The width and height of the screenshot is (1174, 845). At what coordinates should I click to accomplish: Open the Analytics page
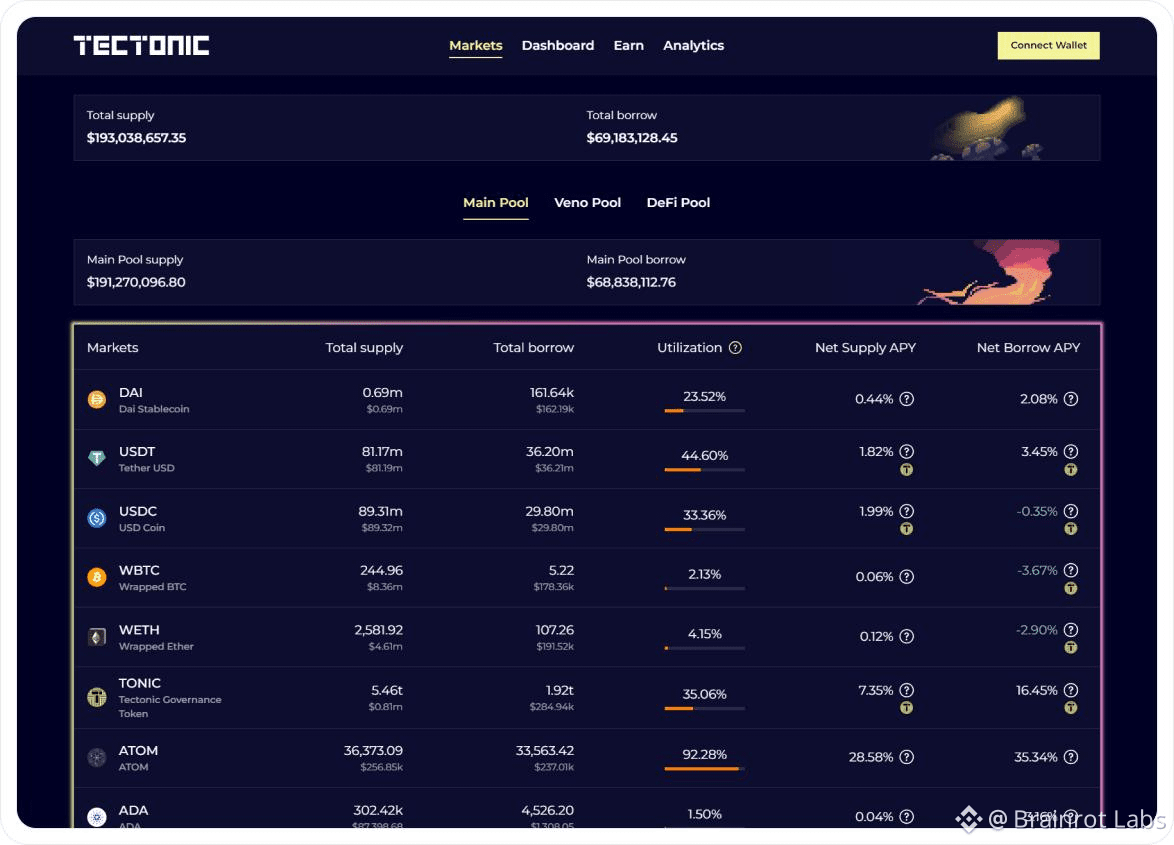point(693,46)
